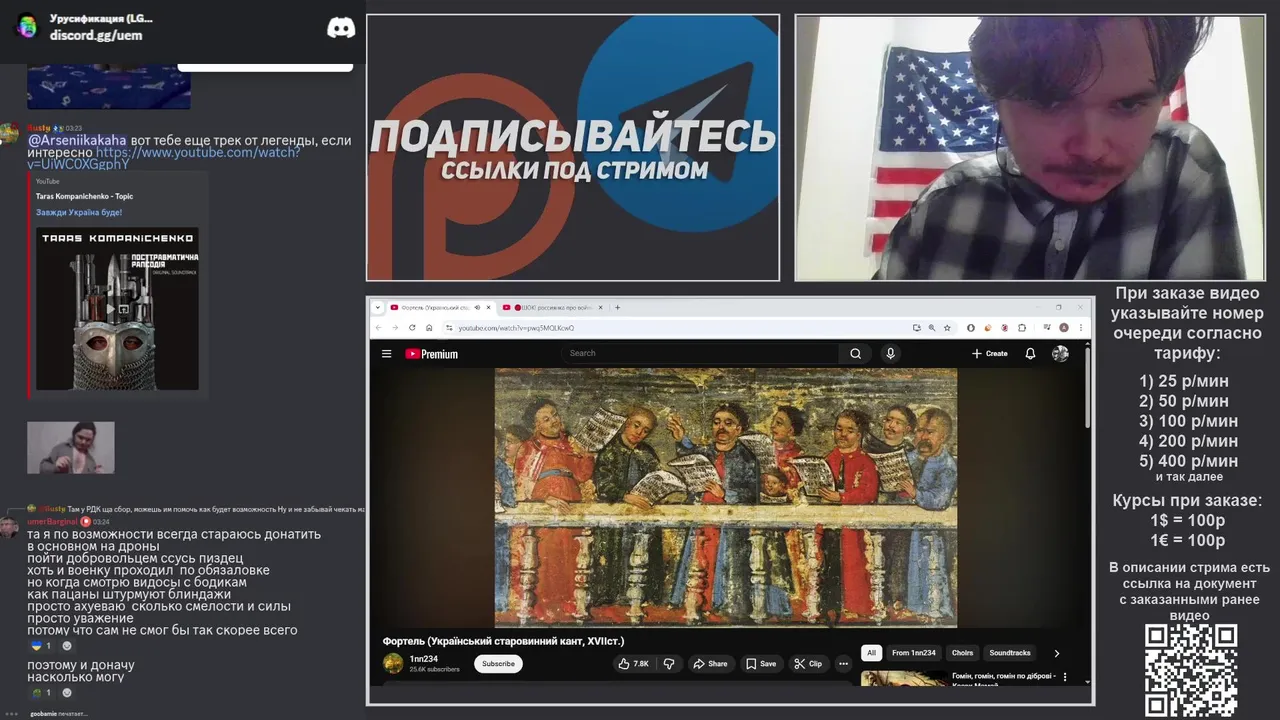
Task: Open new browser tab with plus
Action: tap(617, 307)
